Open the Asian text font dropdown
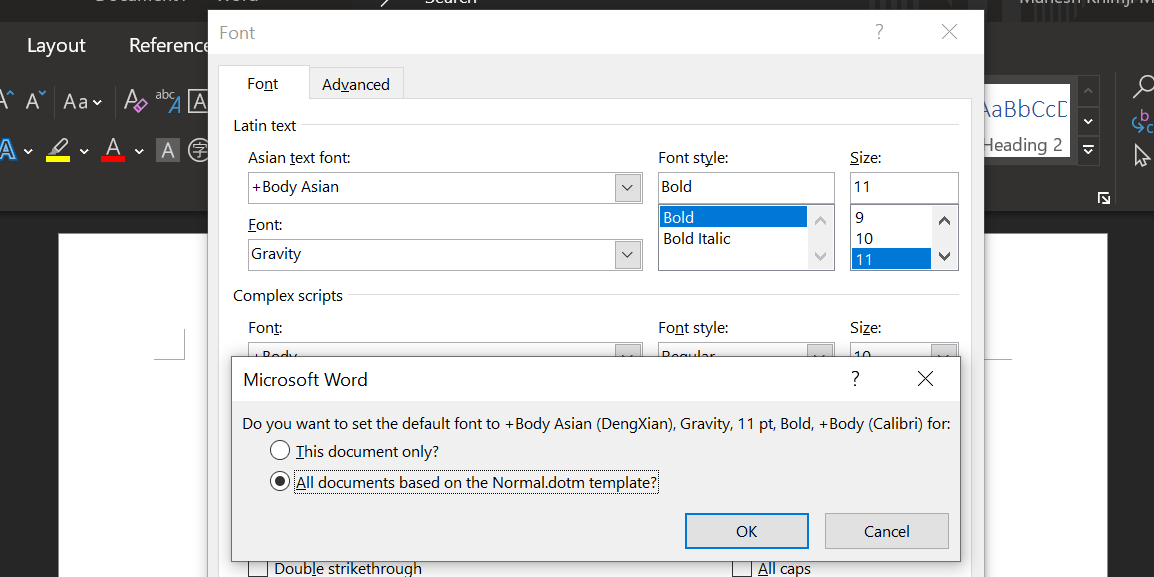The image size is (1154, 577). (x=627, y=187)
